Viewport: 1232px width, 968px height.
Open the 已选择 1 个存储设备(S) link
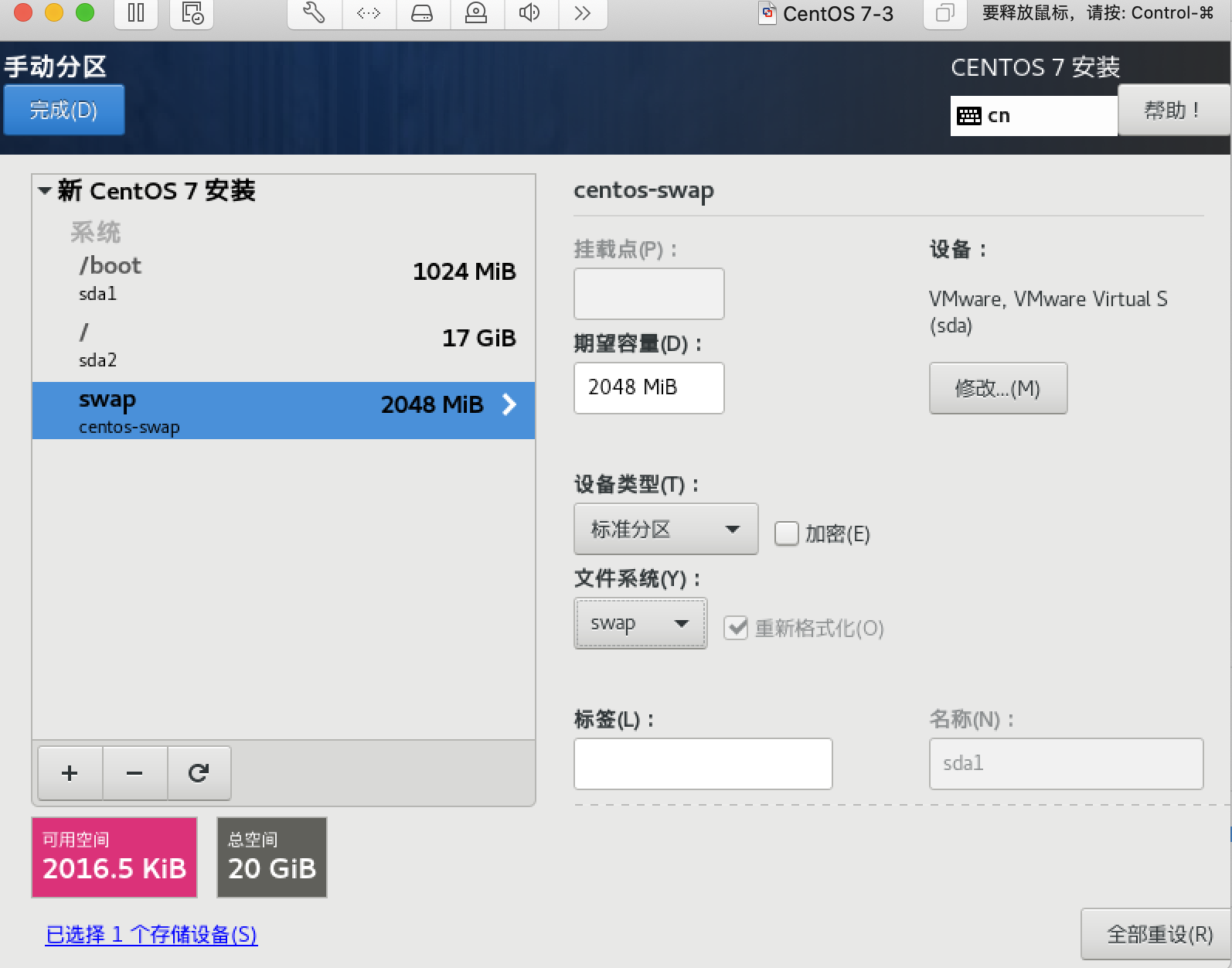point(151,935)
